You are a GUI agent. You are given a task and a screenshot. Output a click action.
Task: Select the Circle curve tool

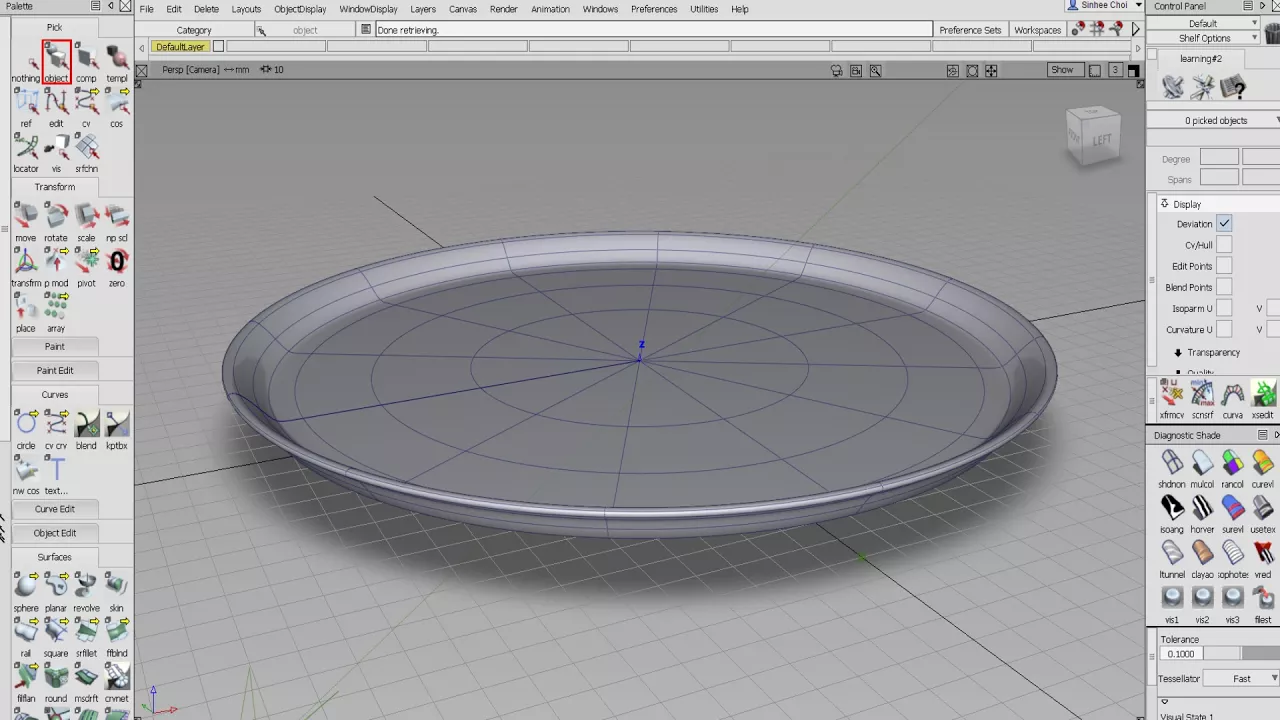click(x=26, y=427)
